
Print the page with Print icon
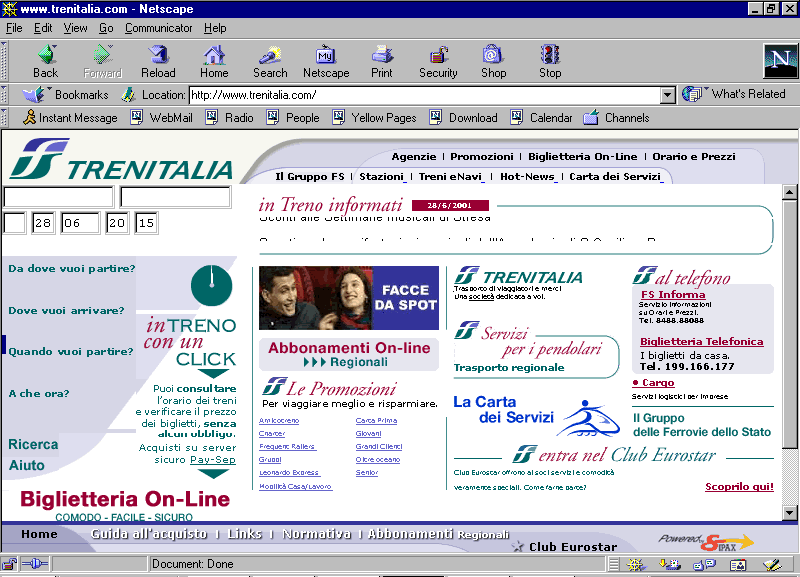(x=382, y=61)
